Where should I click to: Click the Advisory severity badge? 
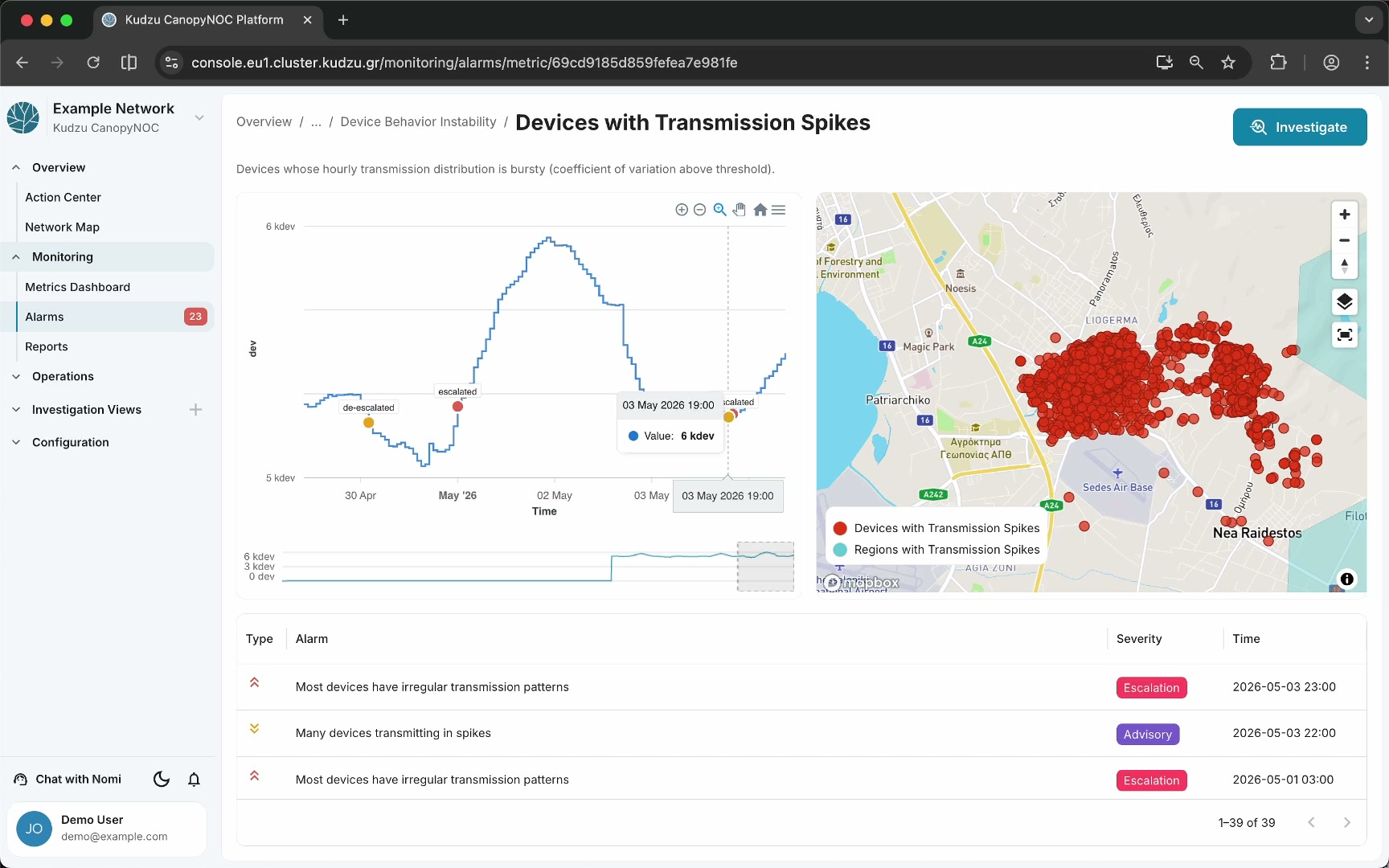tap(1148, 735)
